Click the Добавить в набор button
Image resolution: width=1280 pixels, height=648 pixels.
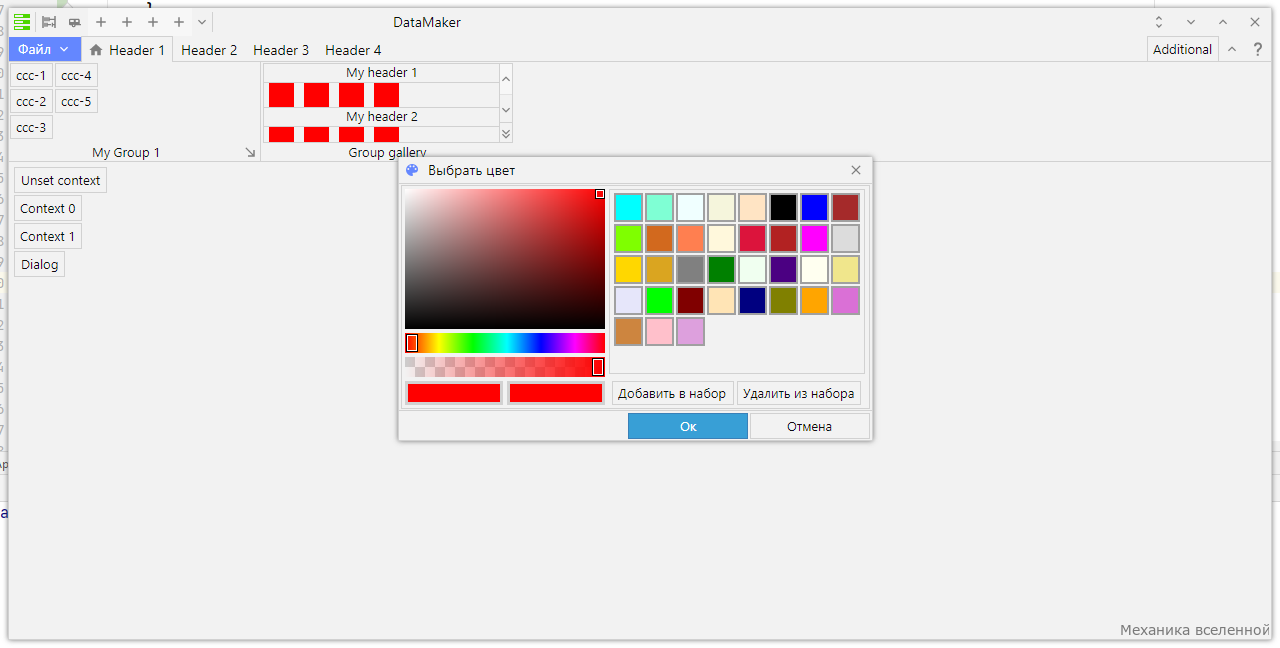(672, 393)
